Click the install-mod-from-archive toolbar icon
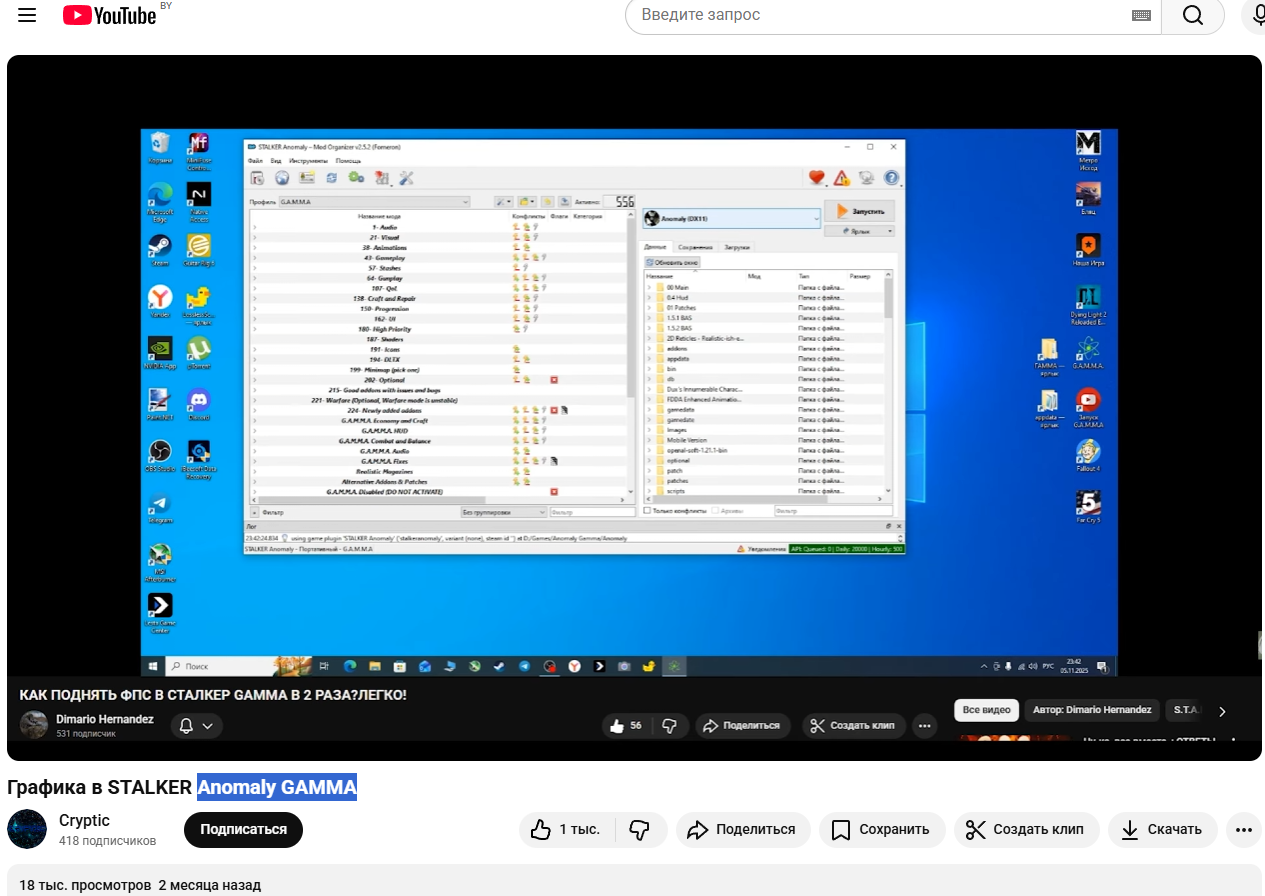This screenshot has width=1265, height=896. (257, 178)
